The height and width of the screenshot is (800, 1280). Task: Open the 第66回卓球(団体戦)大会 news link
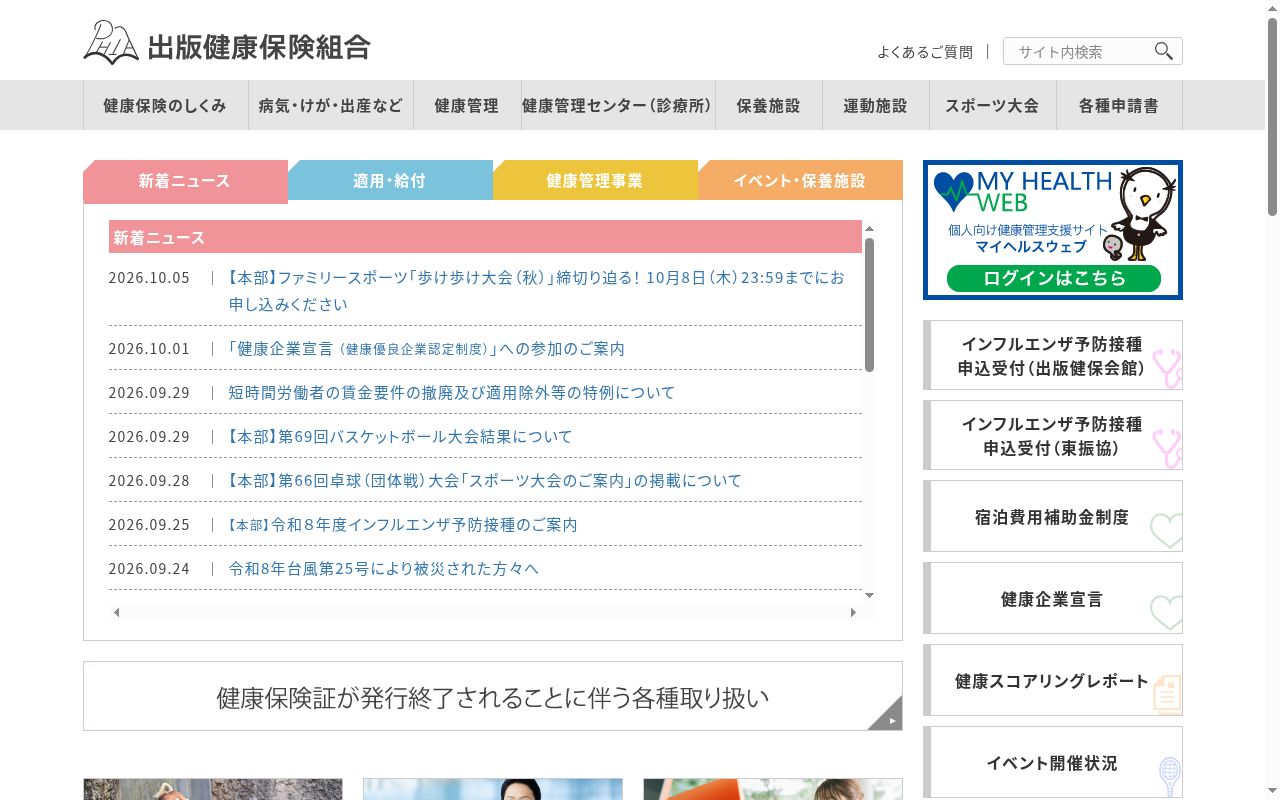tap(486, 480)
